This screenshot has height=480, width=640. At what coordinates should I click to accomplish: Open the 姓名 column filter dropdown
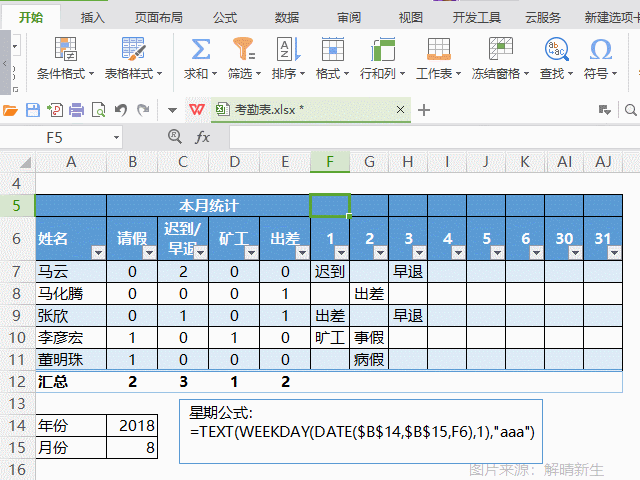pos(98,253)
